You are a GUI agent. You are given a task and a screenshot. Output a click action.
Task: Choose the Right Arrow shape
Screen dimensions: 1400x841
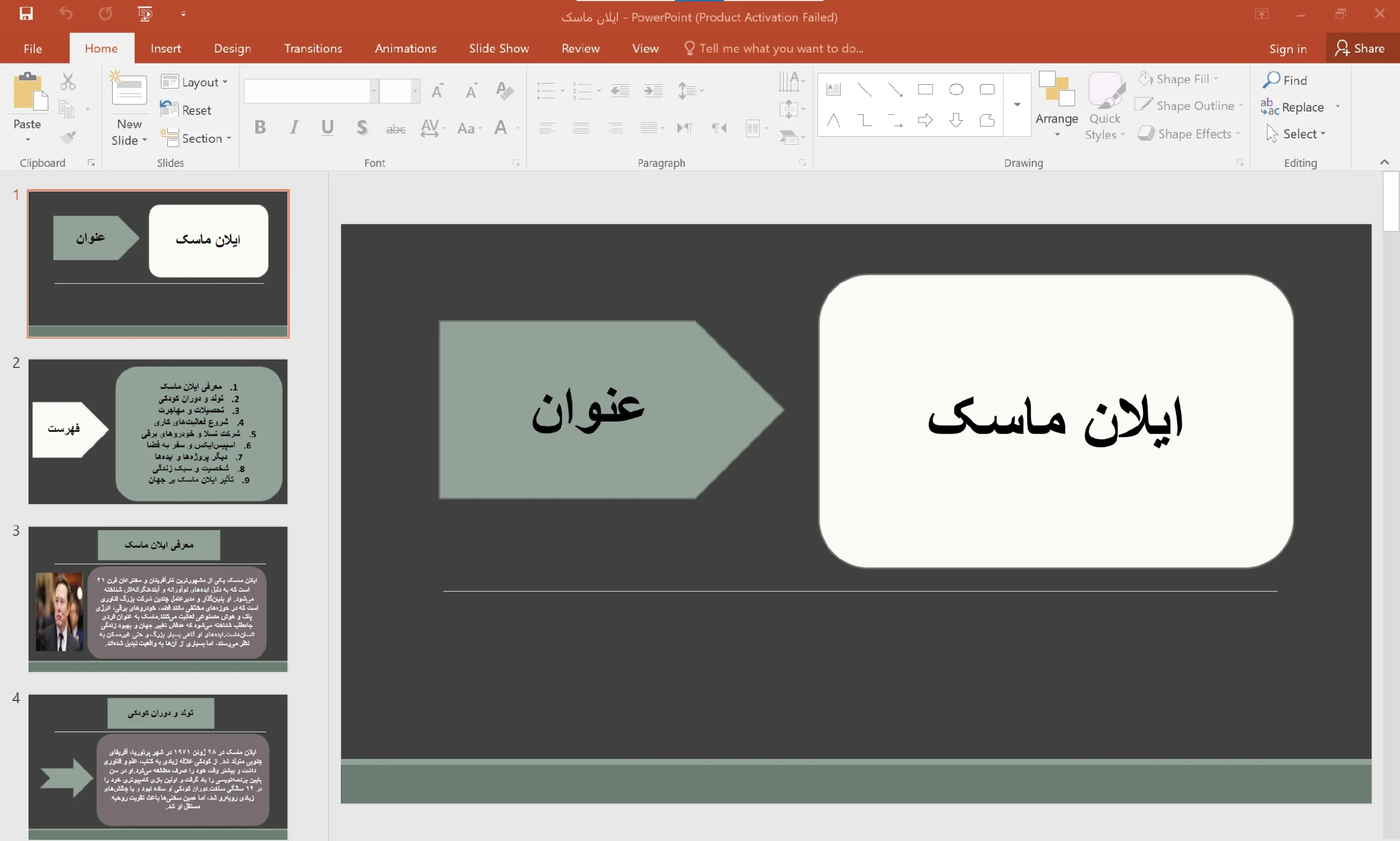tap(926, 120)
